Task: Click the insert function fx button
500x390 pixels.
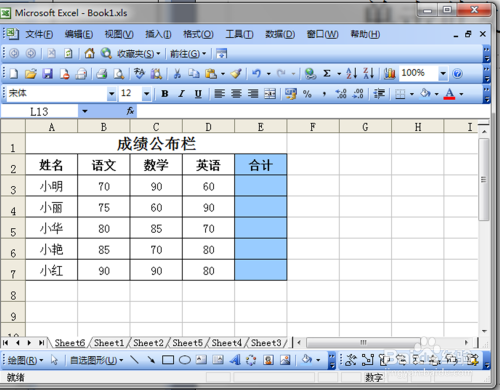Action: tap(130, 111)
